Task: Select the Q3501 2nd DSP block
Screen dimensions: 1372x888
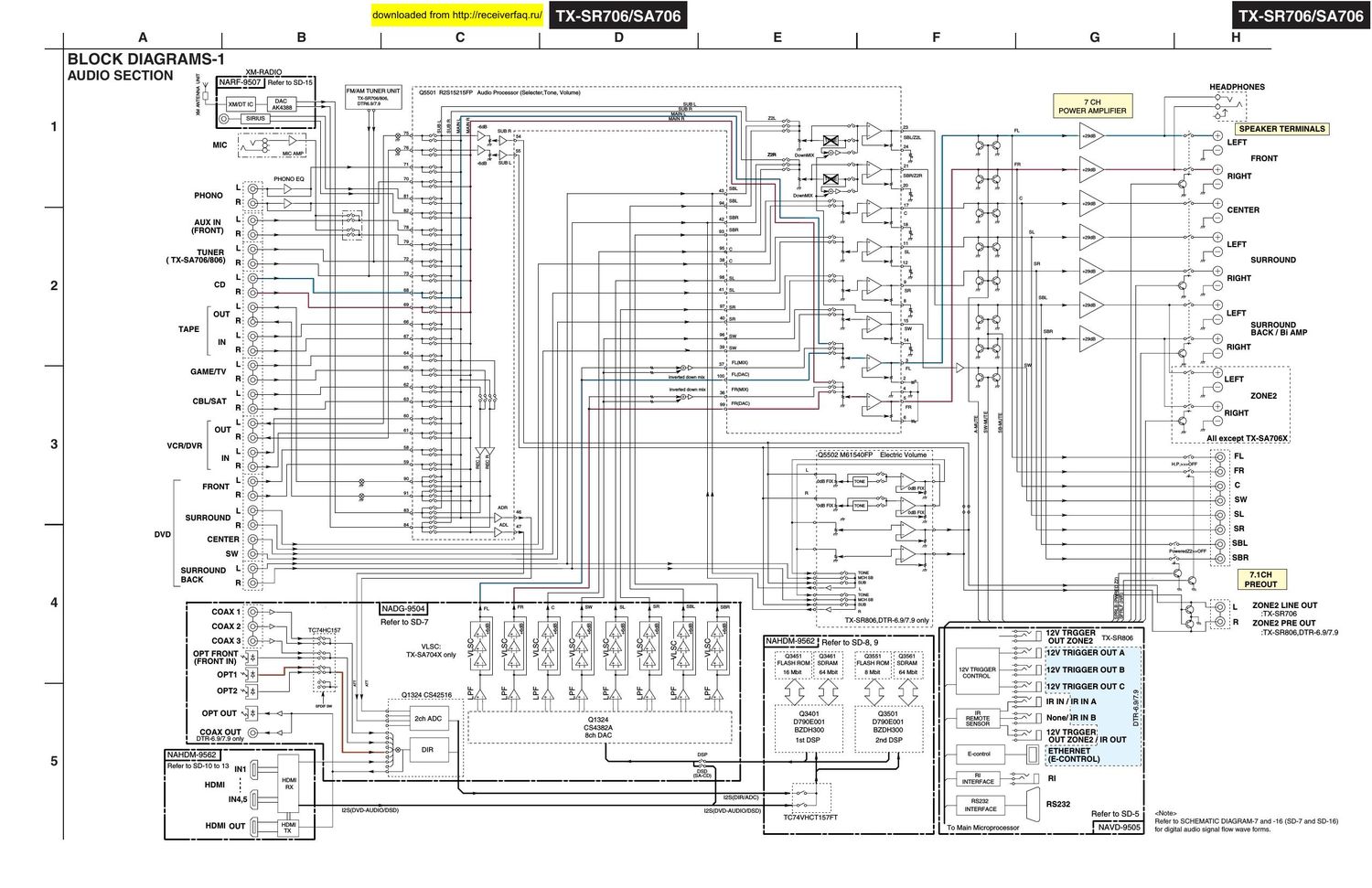Action: click(888, 729)
